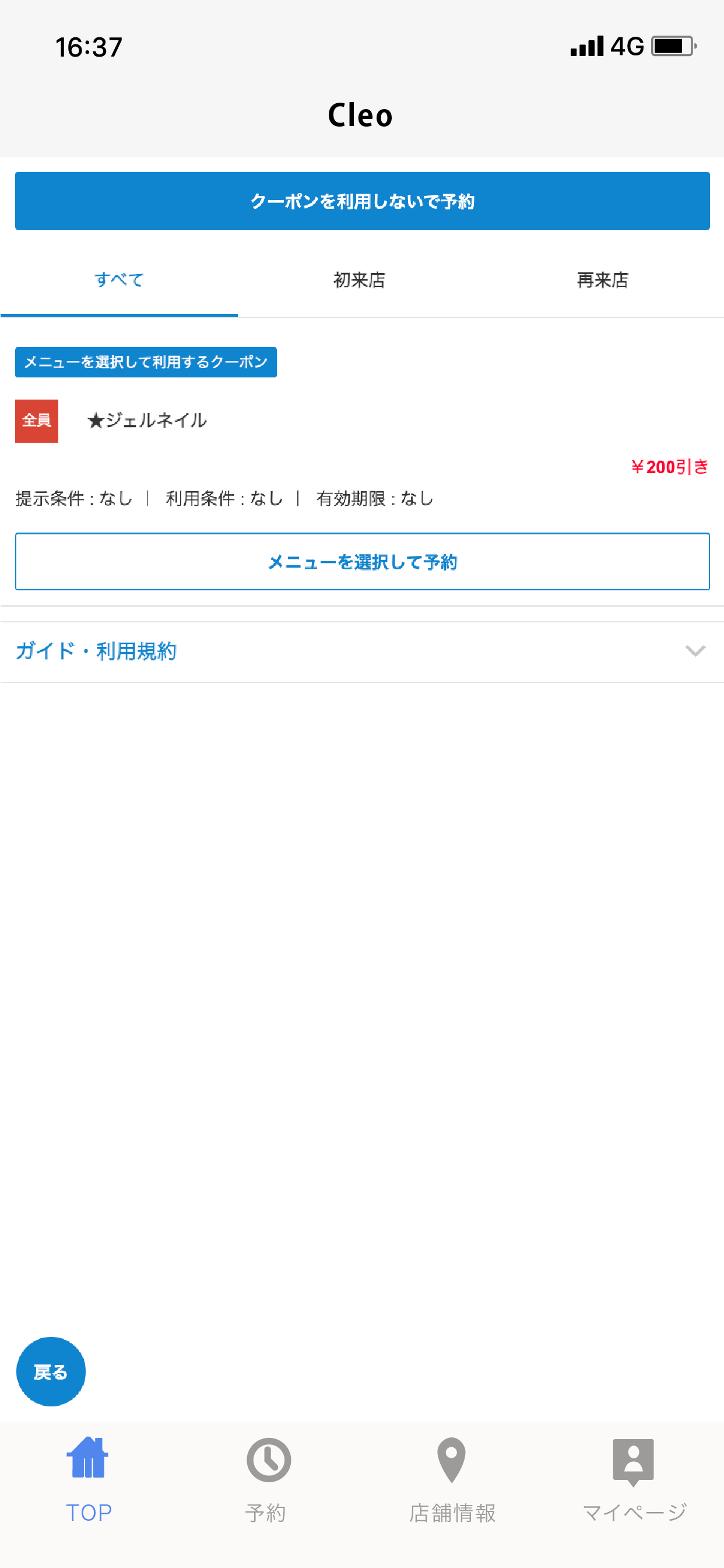Tap the cellular signal bars icon
Viewport: 724px width, 1568px height.
pos(586,46)
